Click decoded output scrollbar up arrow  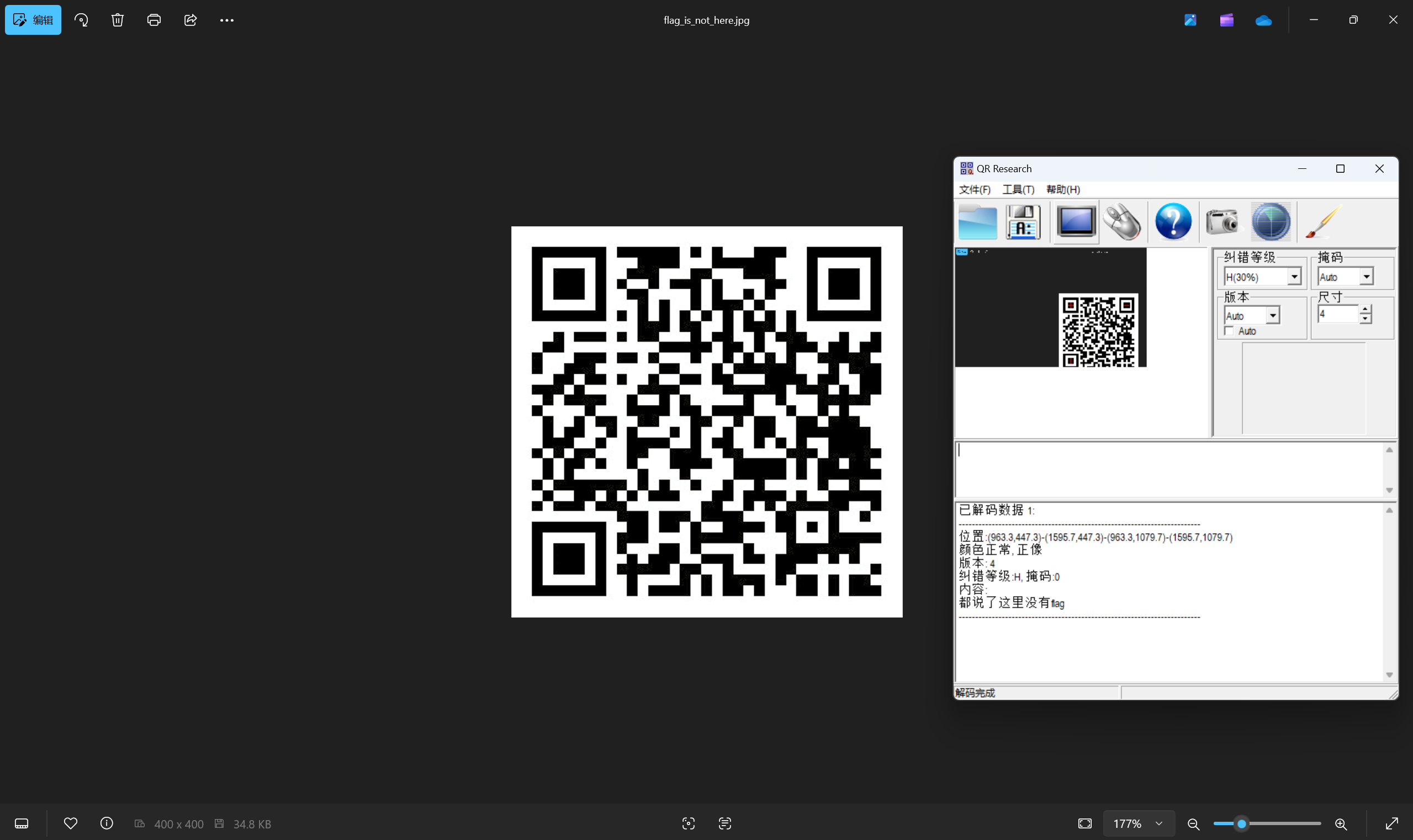point(1389,510)
